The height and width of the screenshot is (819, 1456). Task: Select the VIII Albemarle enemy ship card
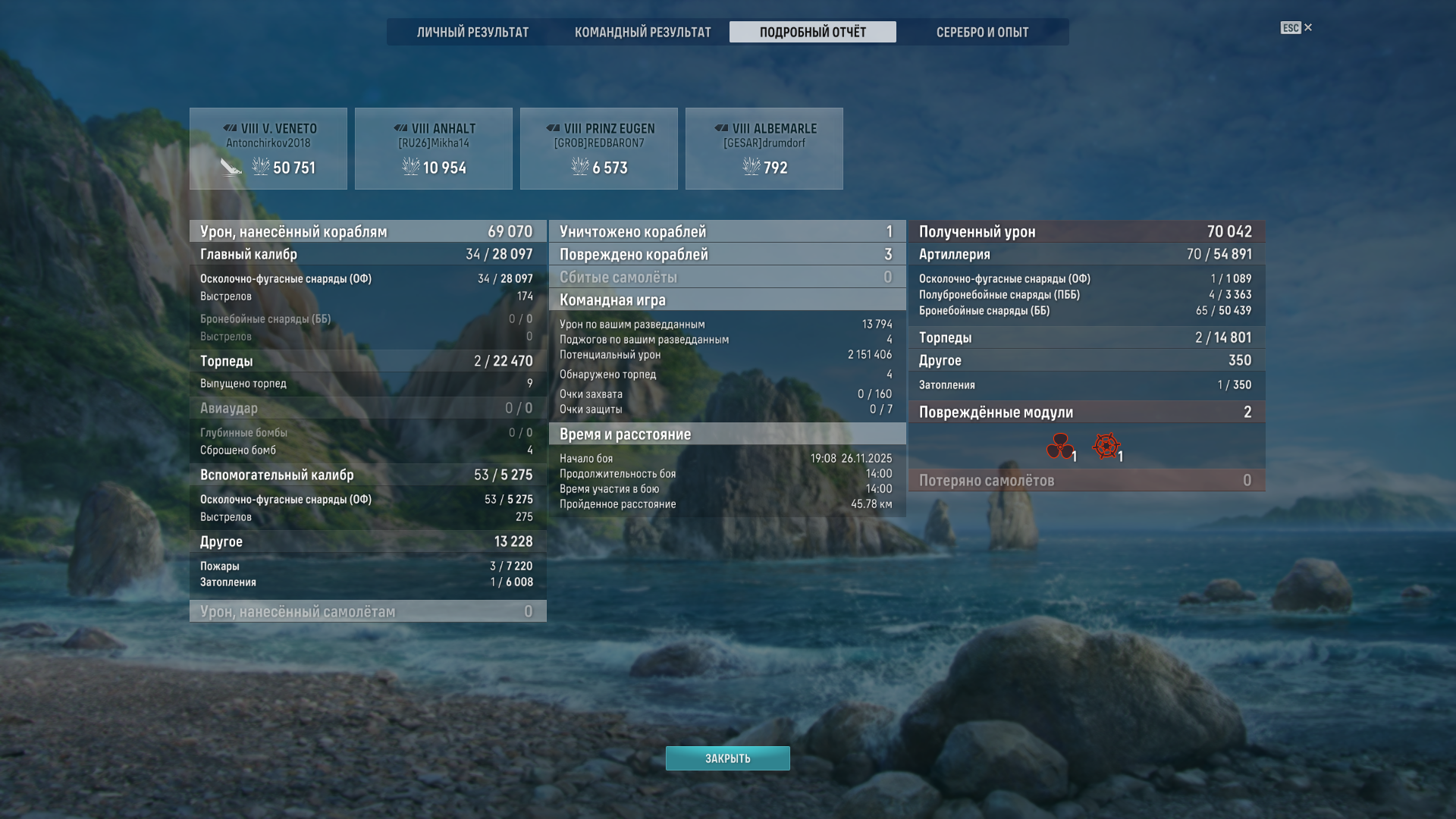764,149
